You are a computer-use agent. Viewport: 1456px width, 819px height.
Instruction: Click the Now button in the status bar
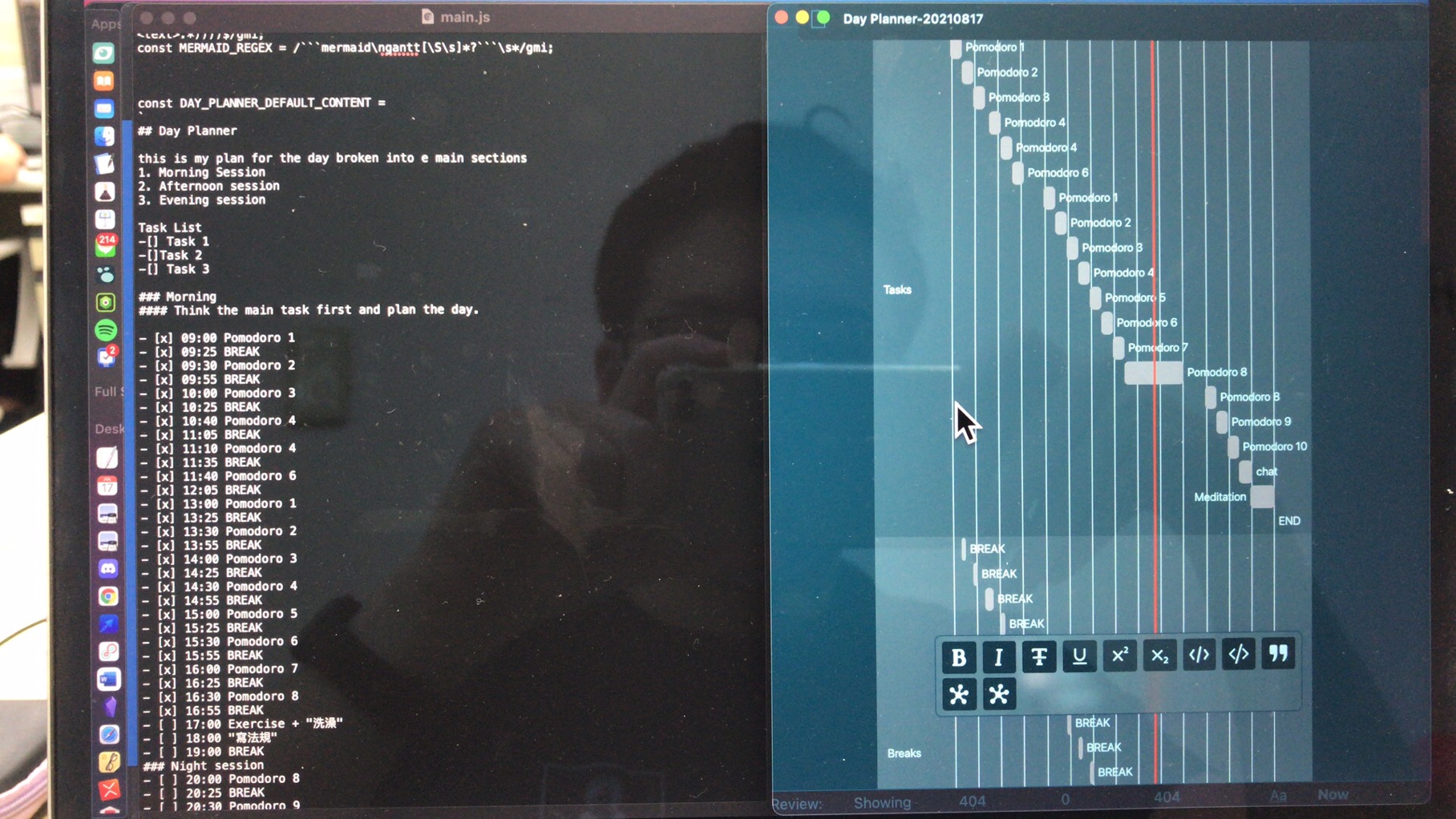point(1333,795)
